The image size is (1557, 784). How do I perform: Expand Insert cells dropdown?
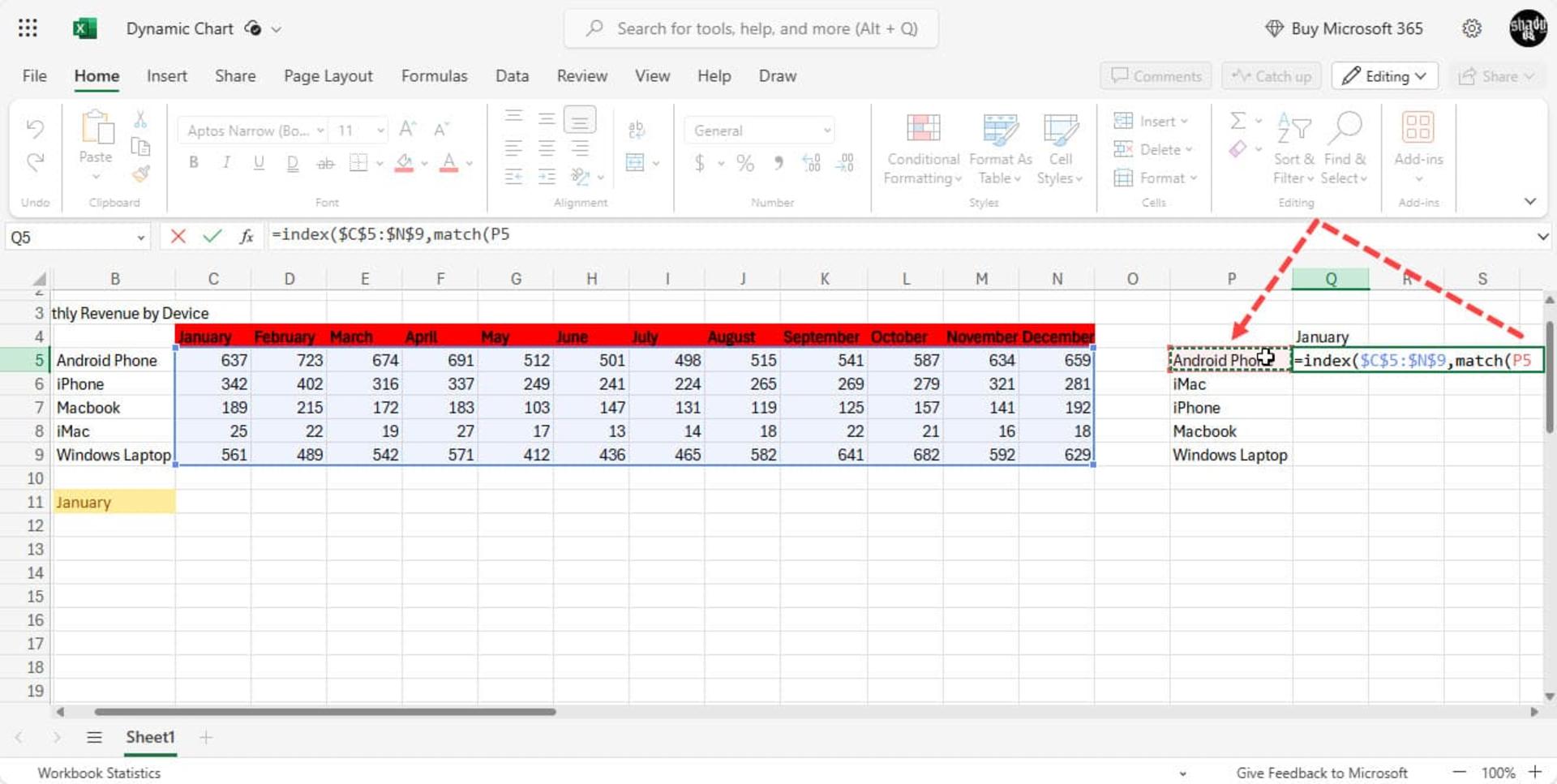click(1184, 122)
